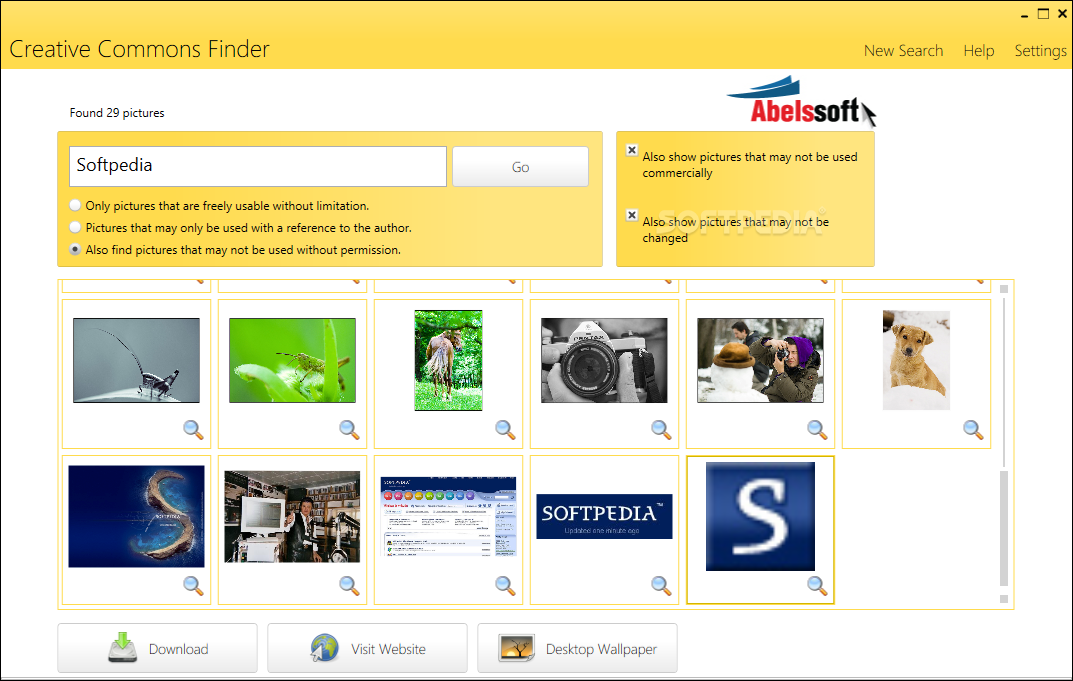Click the Visit Website button

tap(367, 648)
